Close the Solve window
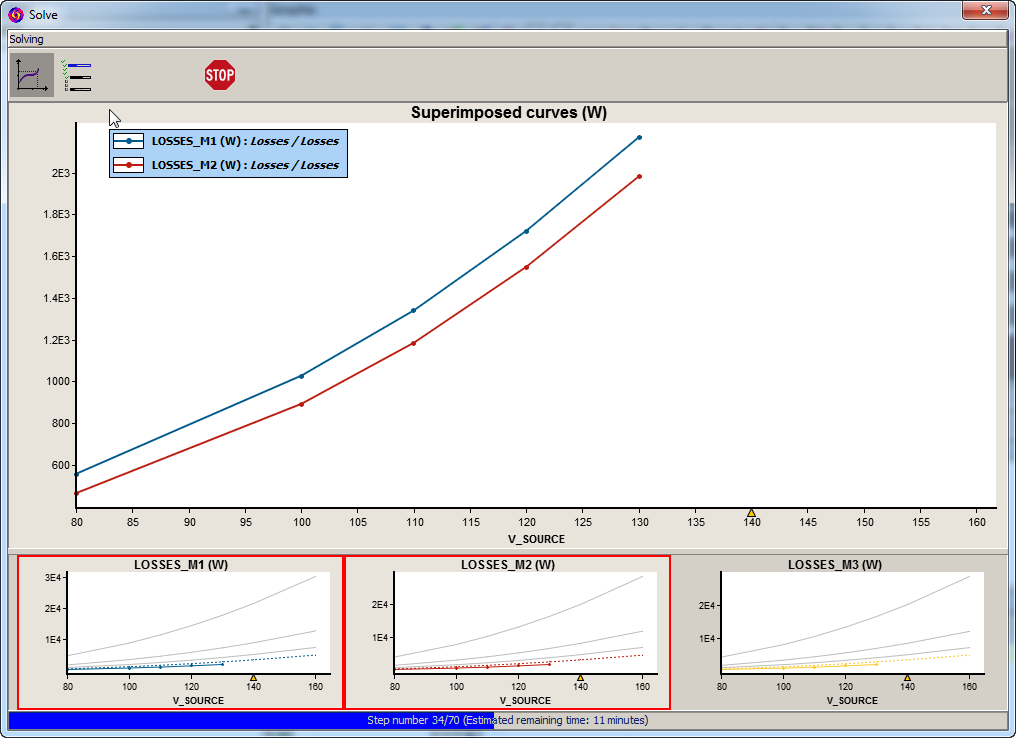The image size is (1016, 738). pos(985,11)
